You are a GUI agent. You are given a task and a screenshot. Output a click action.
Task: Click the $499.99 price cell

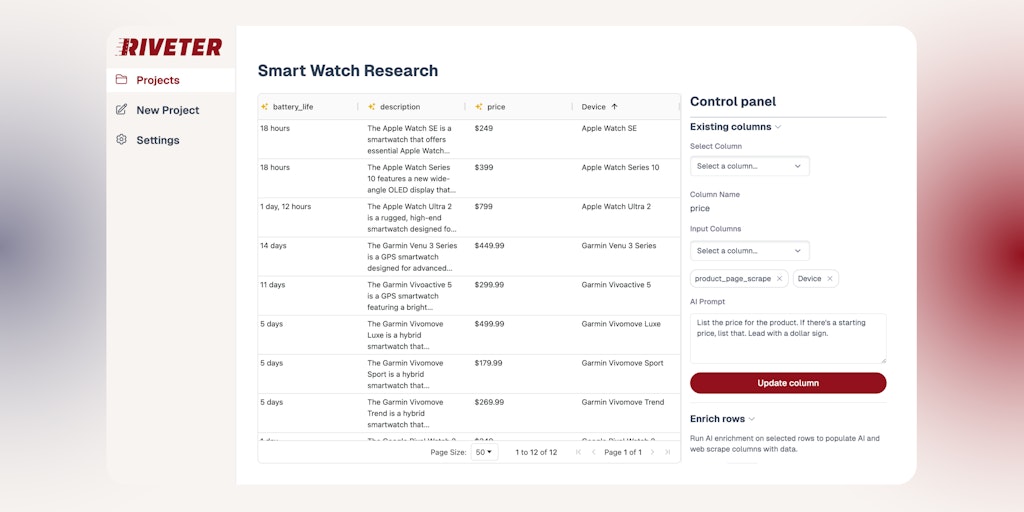click(x=489, y=325)
